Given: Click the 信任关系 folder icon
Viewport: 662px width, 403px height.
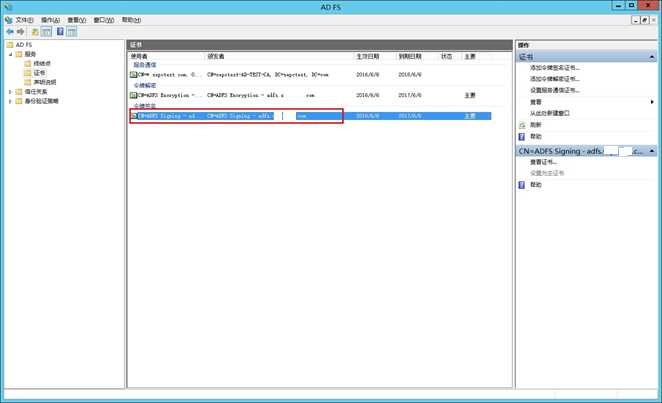Looking at the screenshot, I should tap(19, 92).
